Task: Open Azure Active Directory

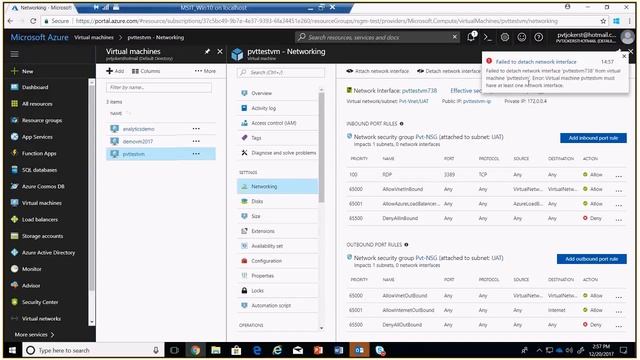Action: pyautogui.click(x=48, y=253)
